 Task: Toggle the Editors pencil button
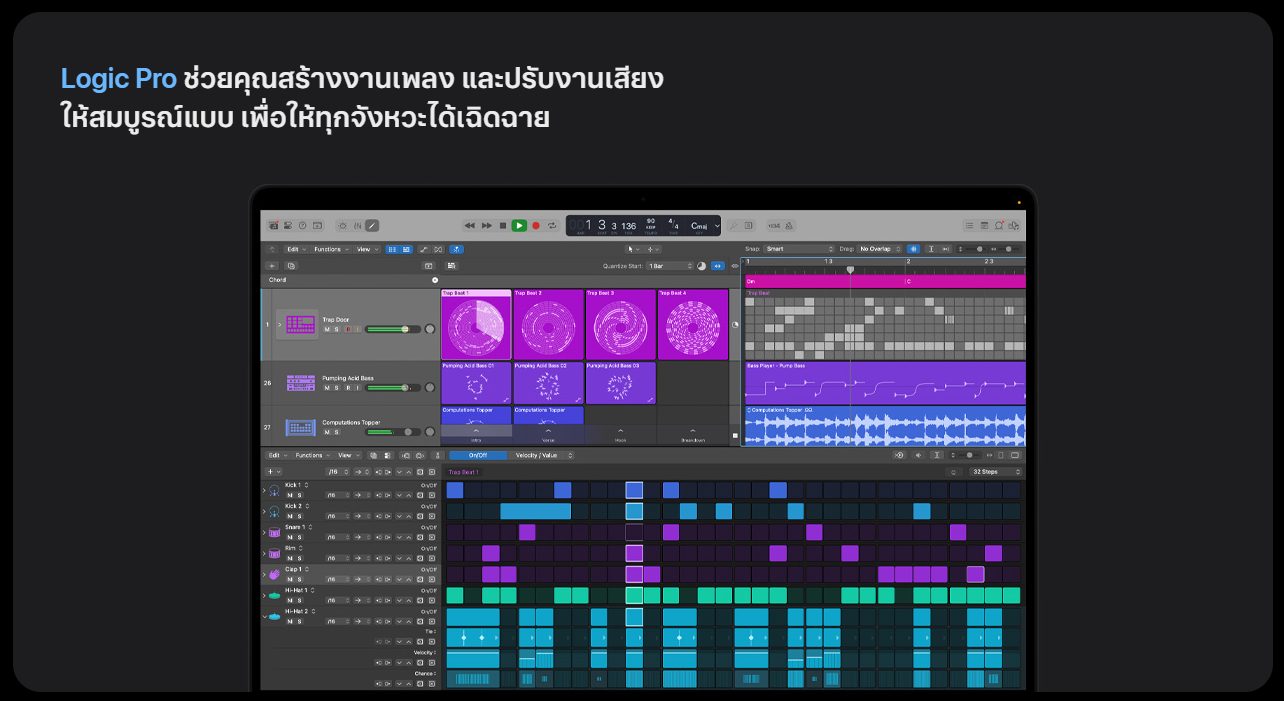click(372, 225)
